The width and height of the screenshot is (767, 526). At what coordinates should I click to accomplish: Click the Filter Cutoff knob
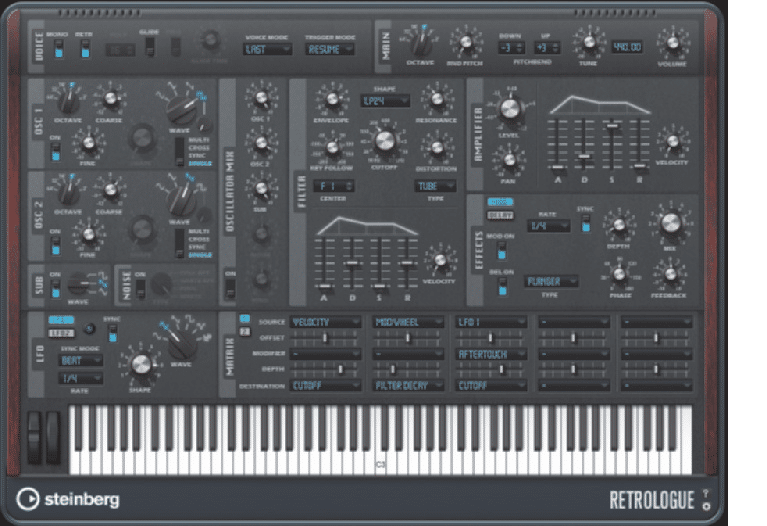(x=384, y=141)
